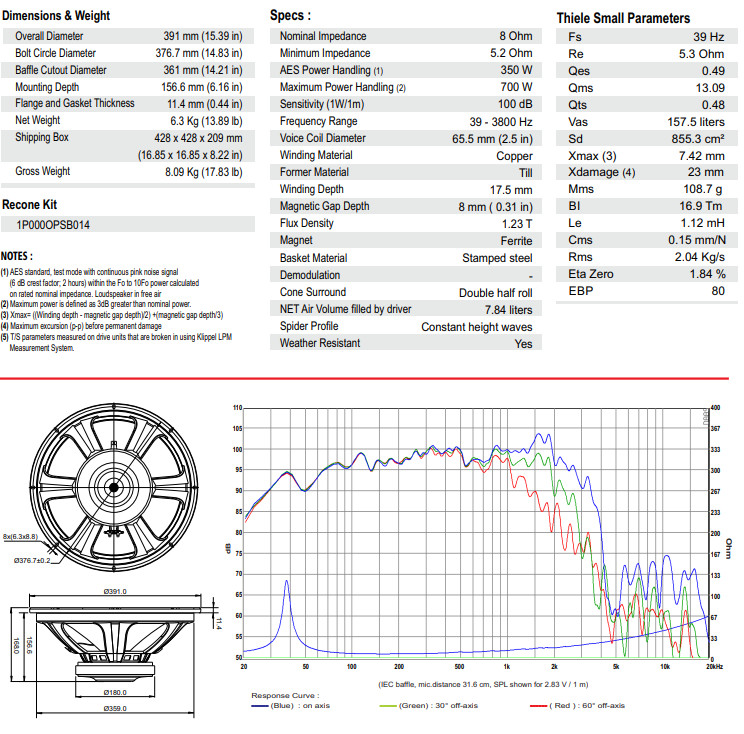Click the 'Magnetic Gap Depth' label
Image resolution: width=744 pixels, height=734 pixels.
point(325,206)
